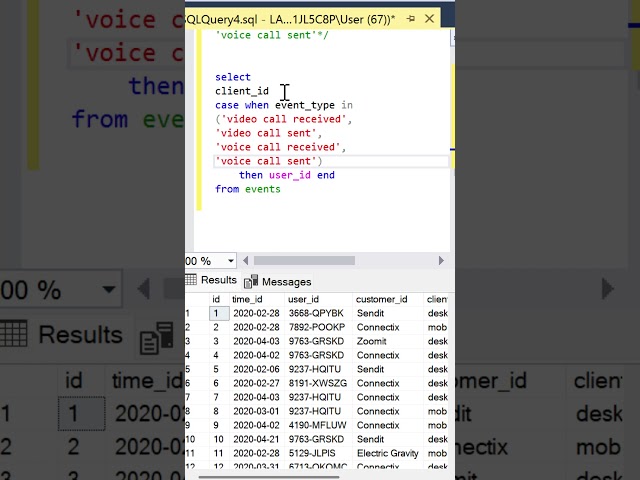Click the Results grid icon

click(191, 280)
